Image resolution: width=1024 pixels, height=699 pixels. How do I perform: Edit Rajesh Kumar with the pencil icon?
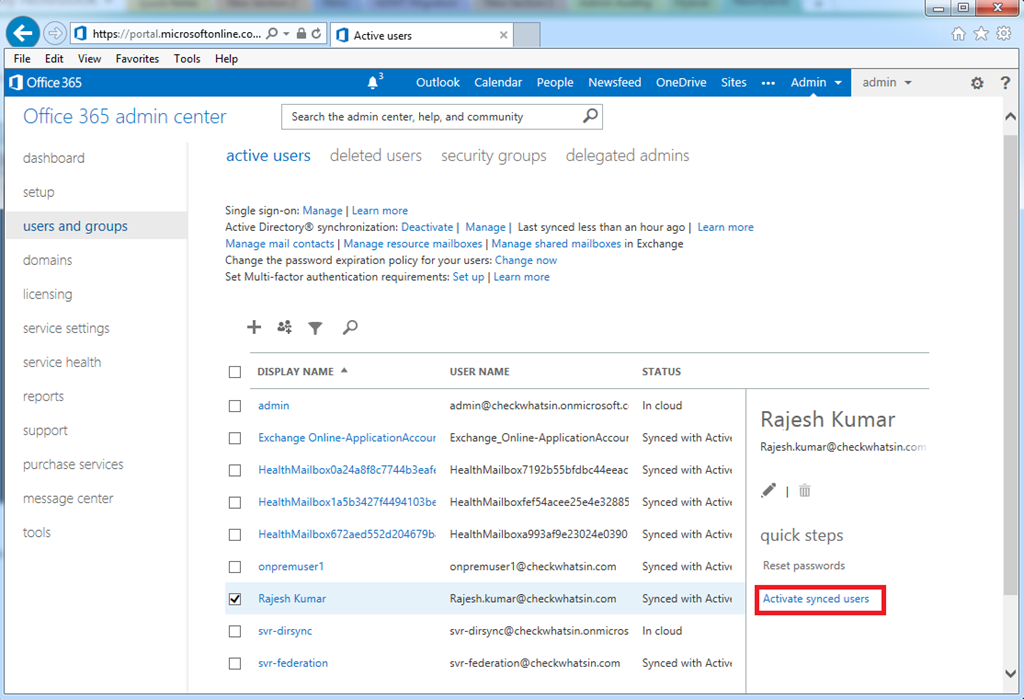coord(769,491)
